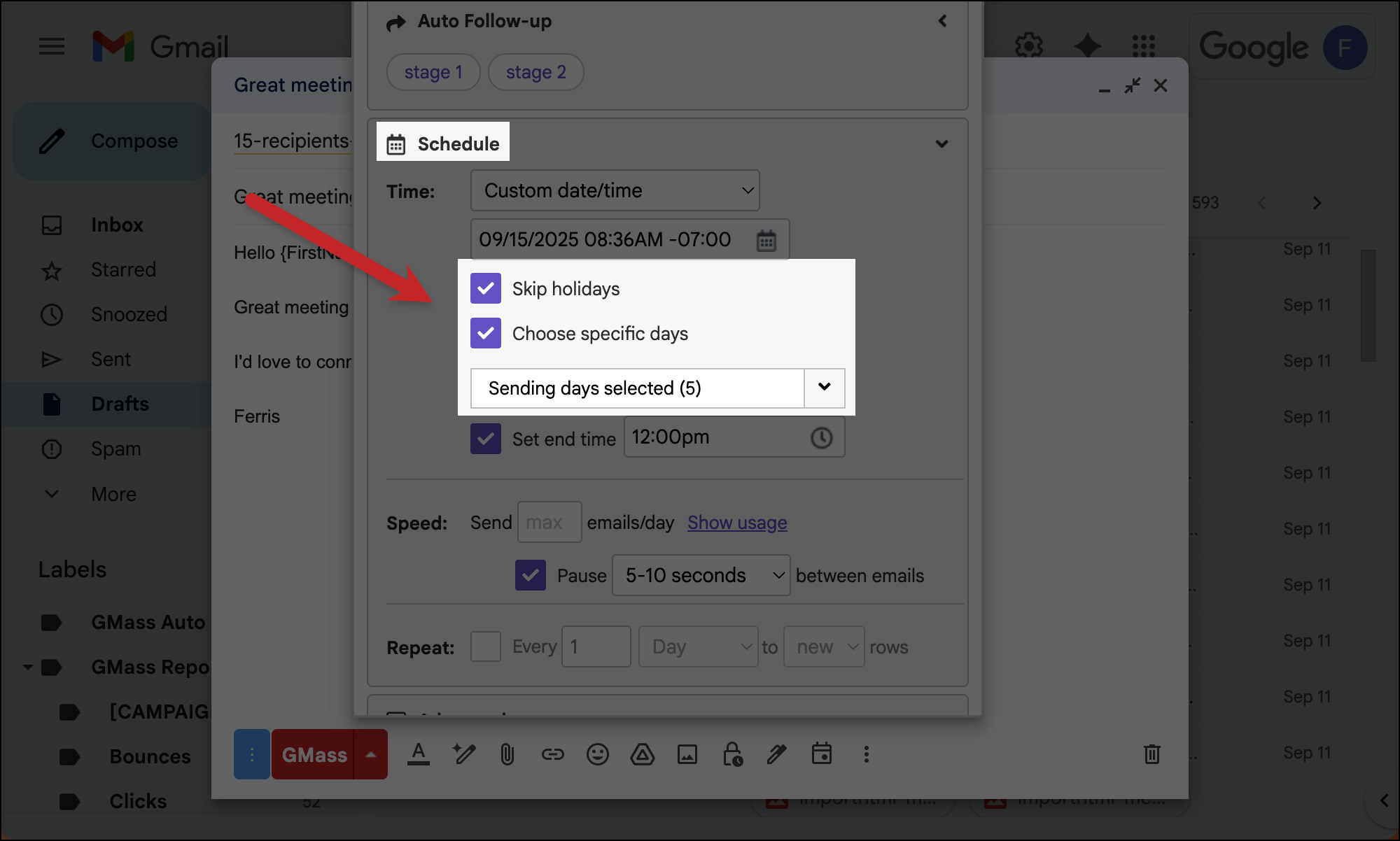Change the 5-10 seconds pause dropdown
Image resolution: width=1400 pixels, height=841 pixels.
click(701, 575)
